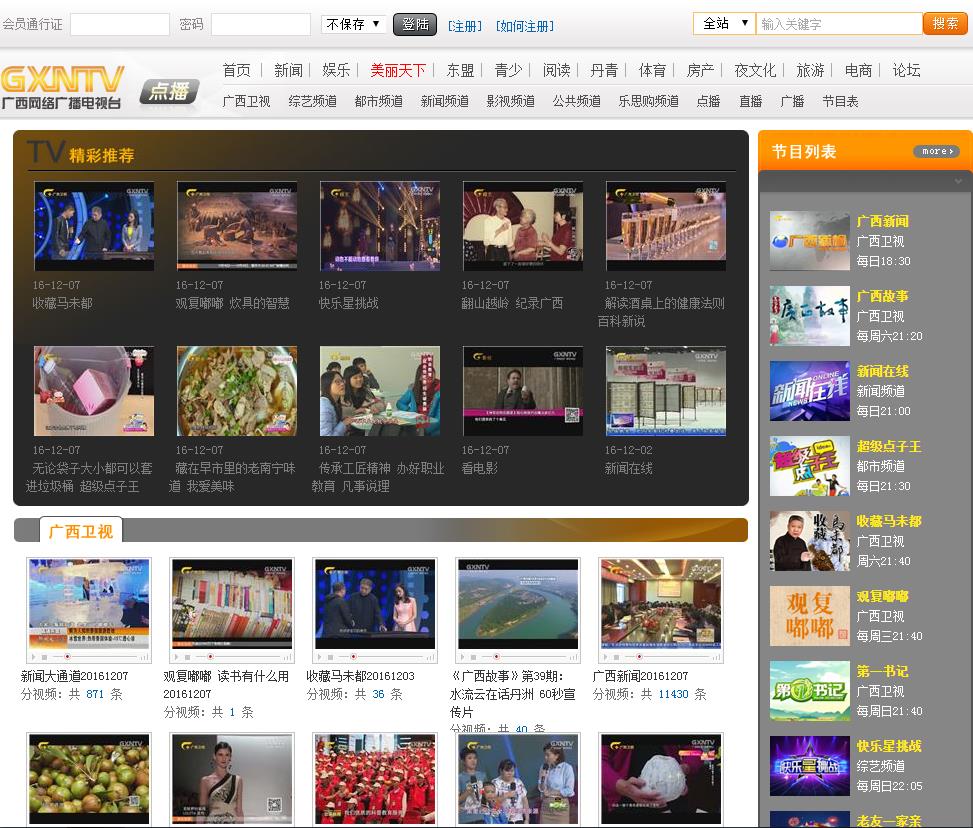Open 新闻在线 16-12-02 video thumbnail
This screenshot has height=828, width=973.
(x=666, y=391)
